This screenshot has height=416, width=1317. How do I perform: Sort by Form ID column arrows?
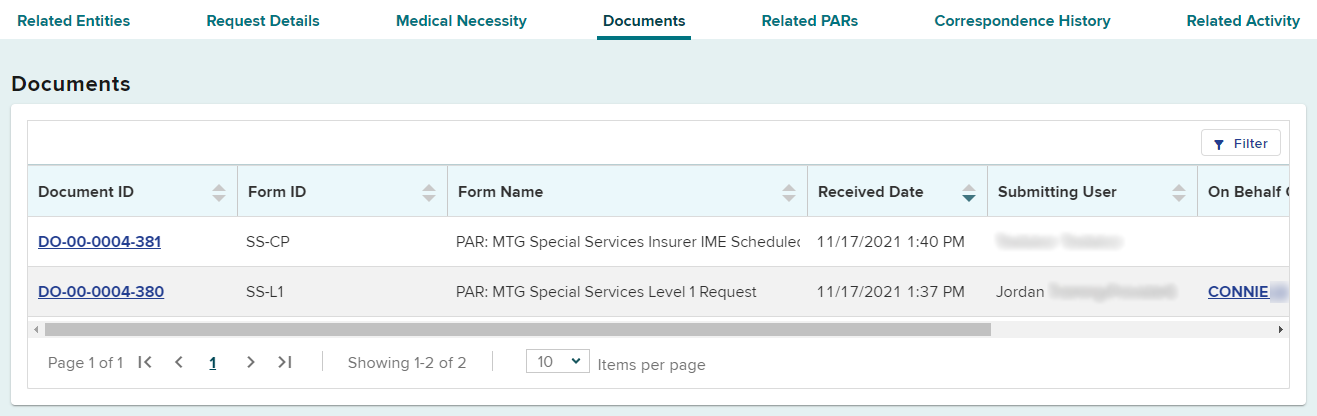pyautogui.click(x=429, y=192)
